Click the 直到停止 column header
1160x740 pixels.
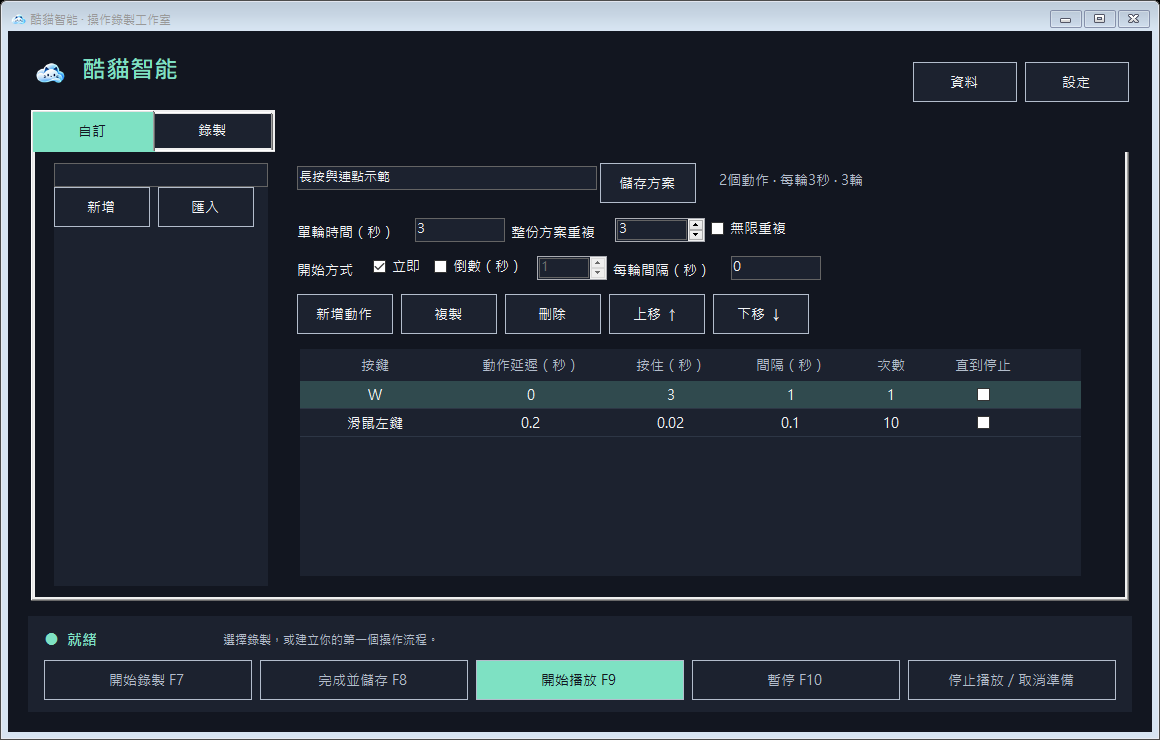coord(982,366)
